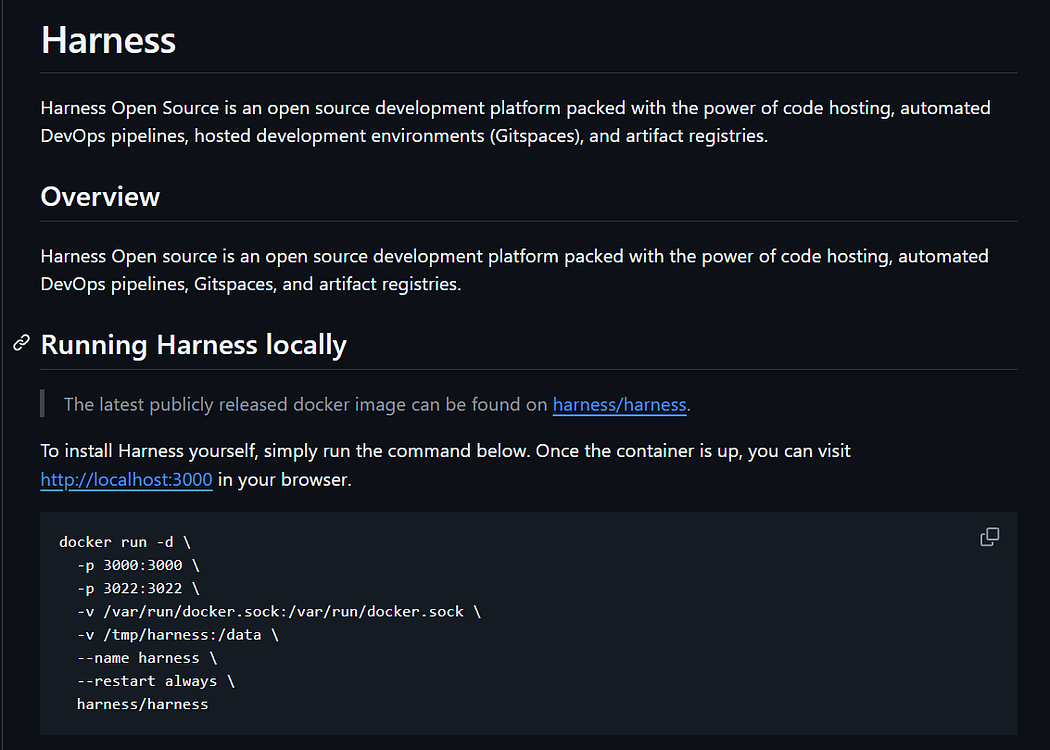Click the 'latest publicly released docker image' note text

pos(306,405)
